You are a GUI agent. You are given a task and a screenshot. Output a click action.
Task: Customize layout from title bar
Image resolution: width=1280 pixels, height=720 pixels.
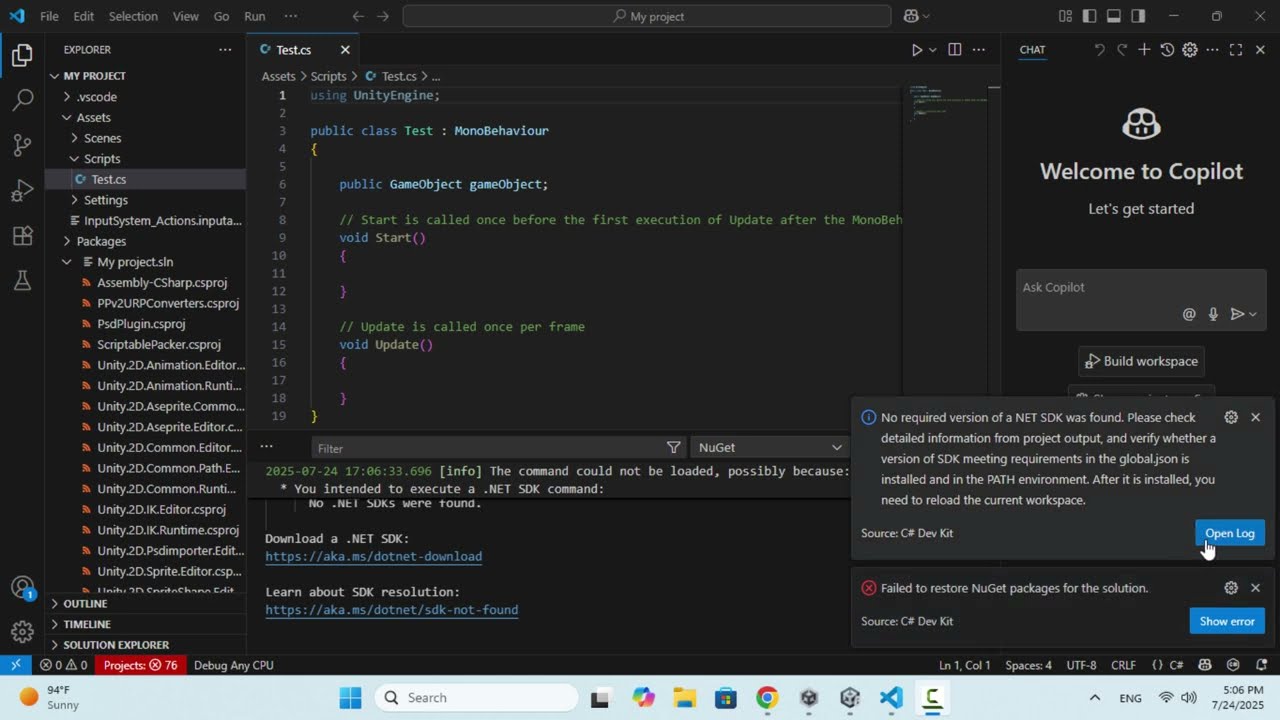(x=1066, y=16)
